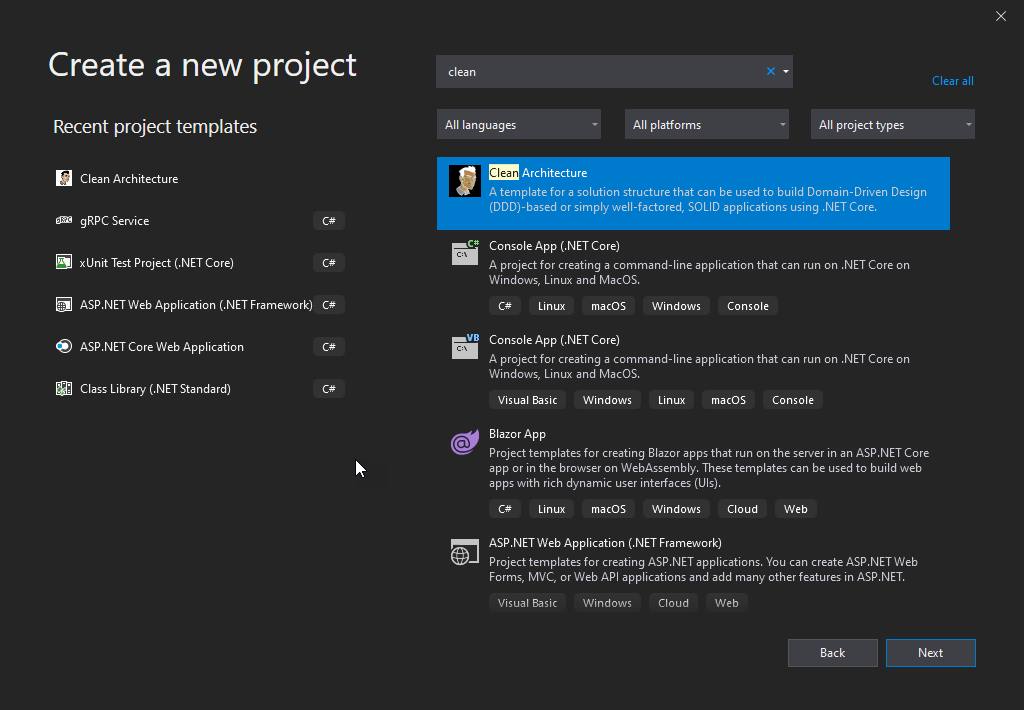Image resolution: width=1024 pixels, height=710 pixels.
Task: Click the macOS tag under Blazor App
Action: pos(608,509)
